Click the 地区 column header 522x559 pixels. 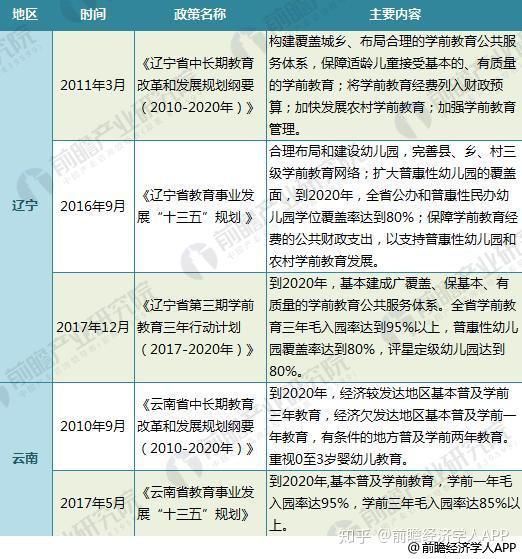(25, 15)
